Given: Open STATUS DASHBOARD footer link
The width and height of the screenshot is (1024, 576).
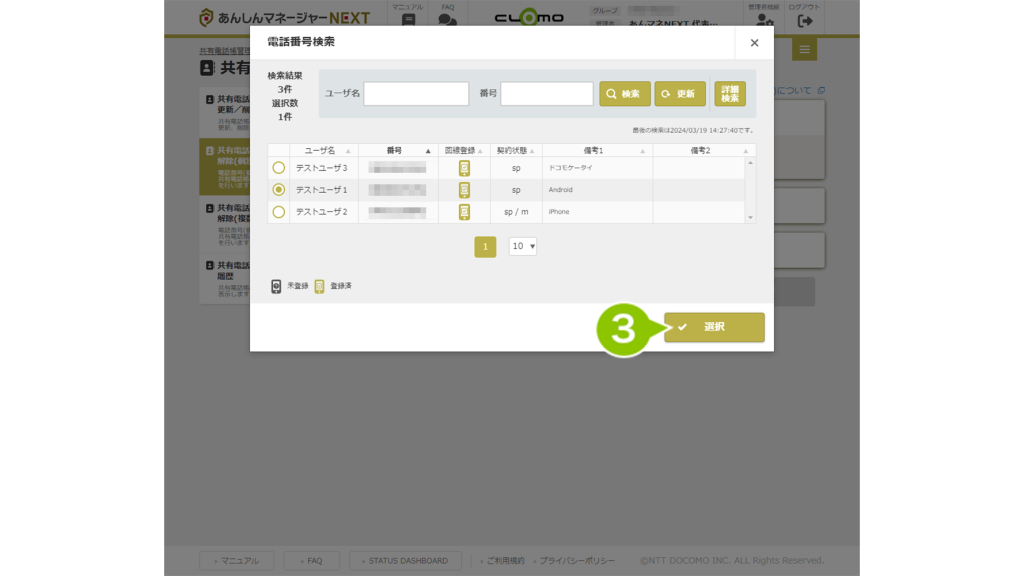Looking at the screenshot, I should coord(405,560).
